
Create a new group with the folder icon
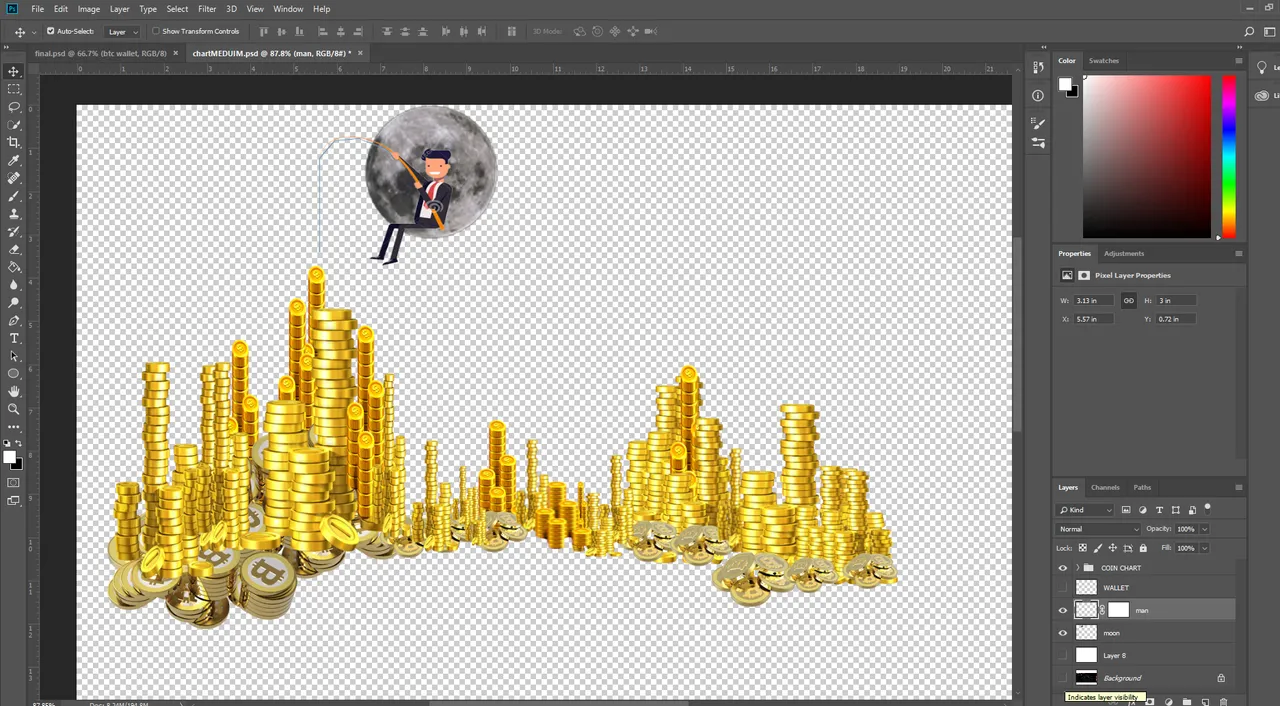[x=1187, y=702]
